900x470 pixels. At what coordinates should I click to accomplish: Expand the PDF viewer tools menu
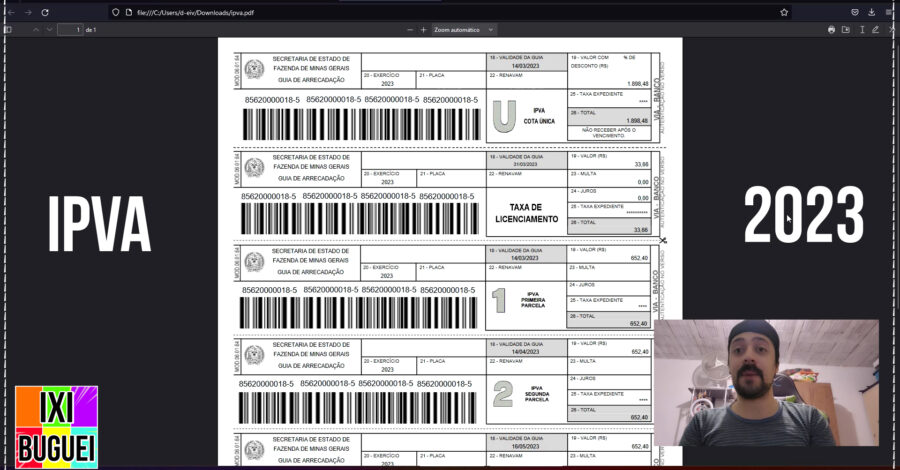pyautogui.click(x=890, y=30)
